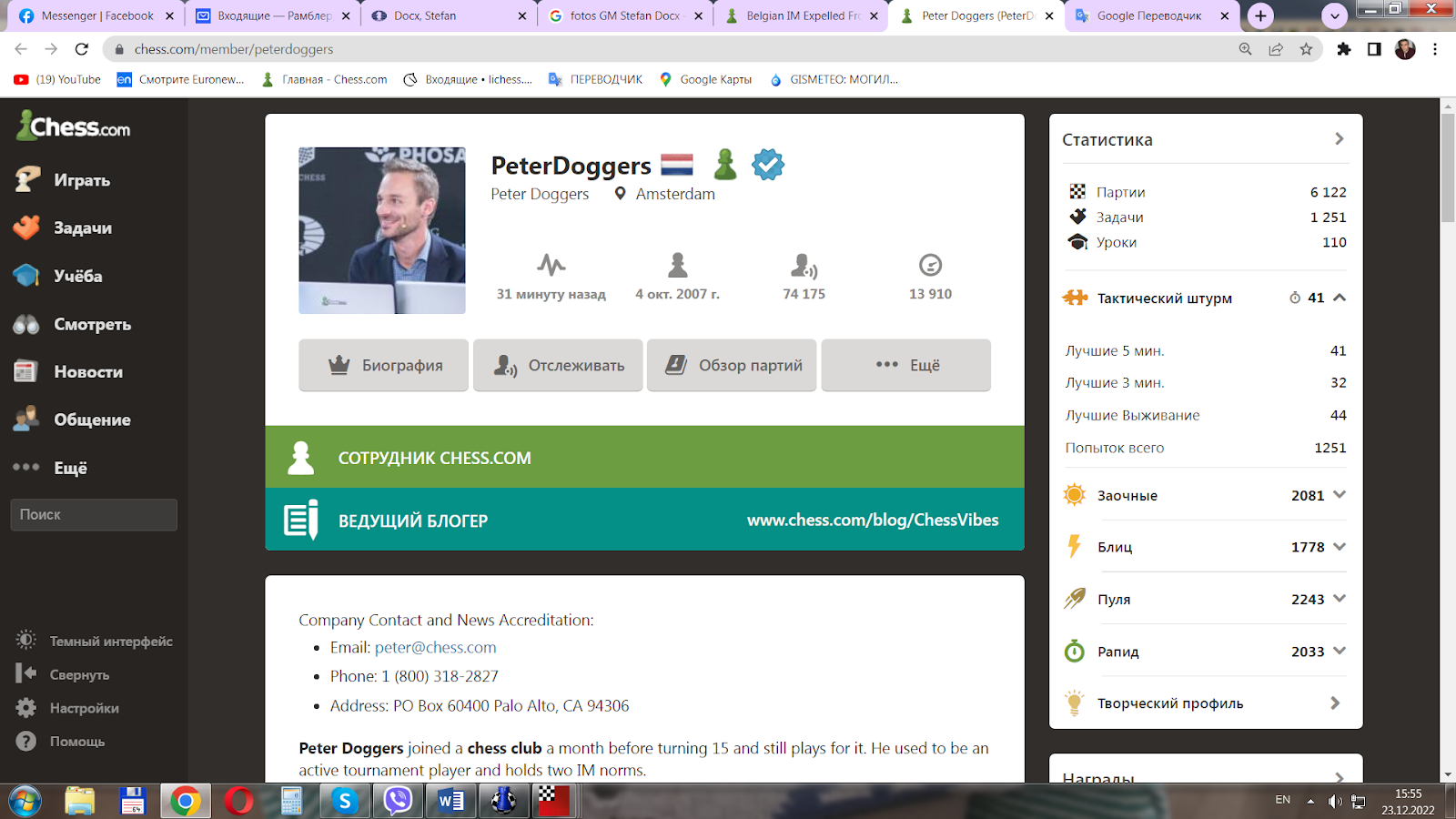This screenshot has width=1456, height=819.
Task: Click the Netherlands flag icon
Action: [677, 165]
